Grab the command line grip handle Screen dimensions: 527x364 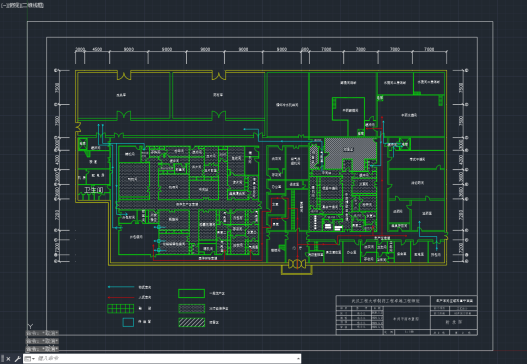pyautogui.click(x=2, y=359)
